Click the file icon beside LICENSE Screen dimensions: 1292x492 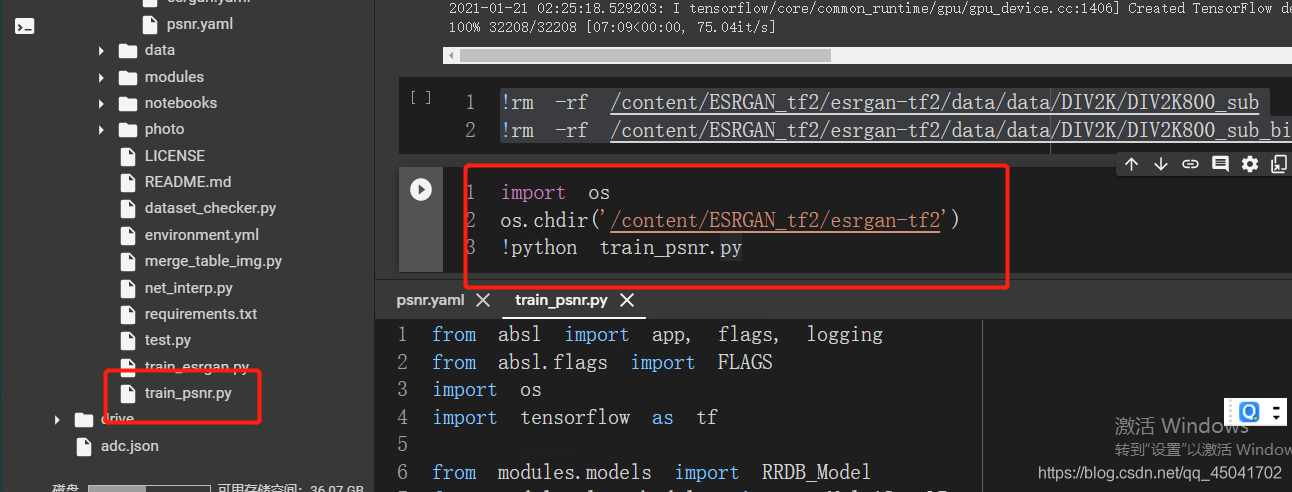point(127,156)
